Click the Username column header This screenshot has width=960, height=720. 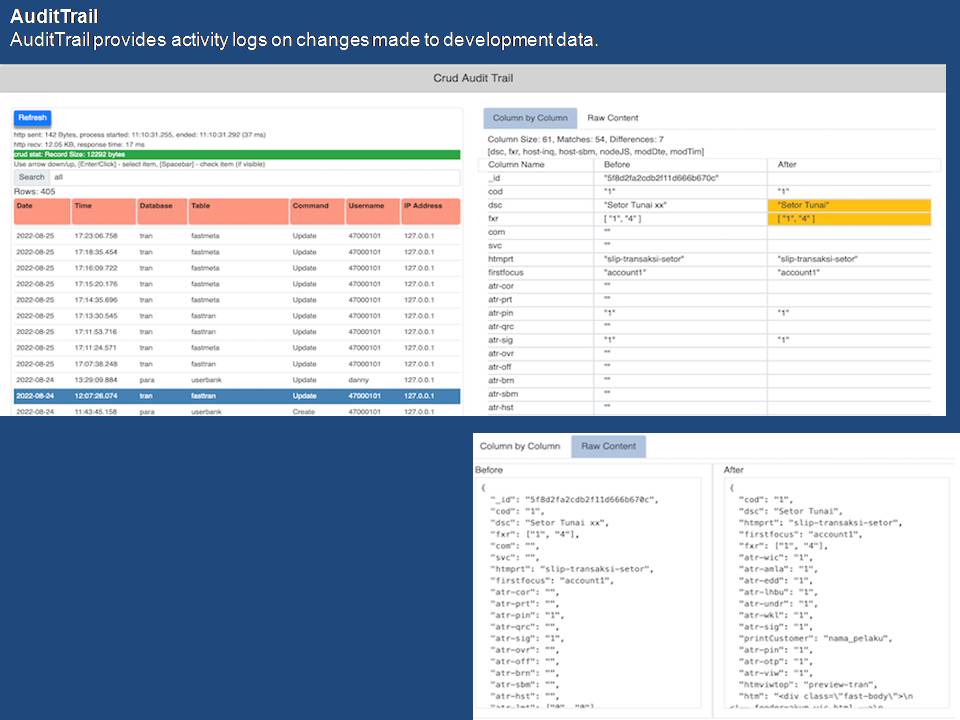point(371,211)
